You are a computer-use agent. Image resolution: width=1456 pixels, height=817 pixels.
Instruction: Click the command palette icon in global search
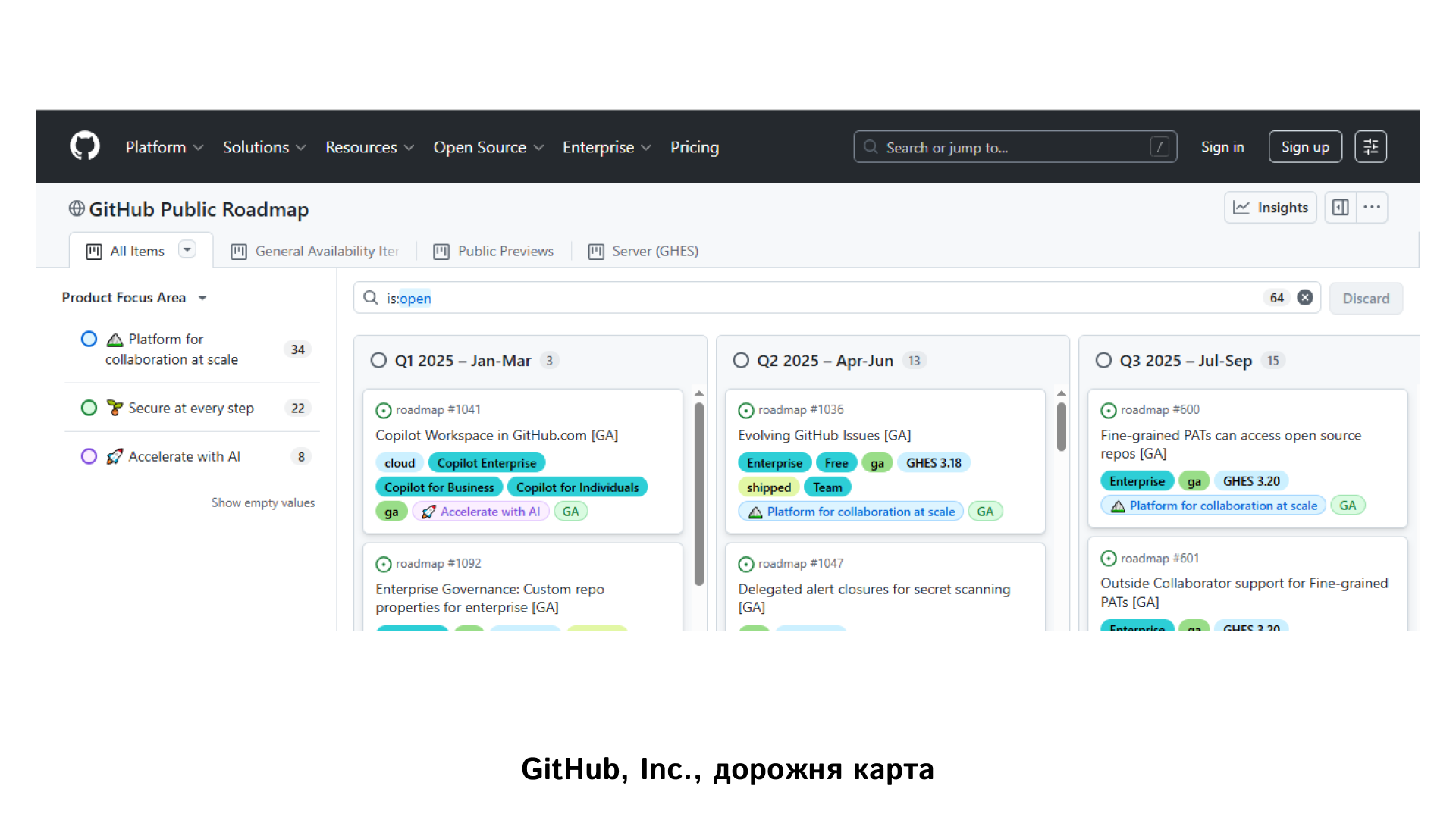[x=1159, y=147]
